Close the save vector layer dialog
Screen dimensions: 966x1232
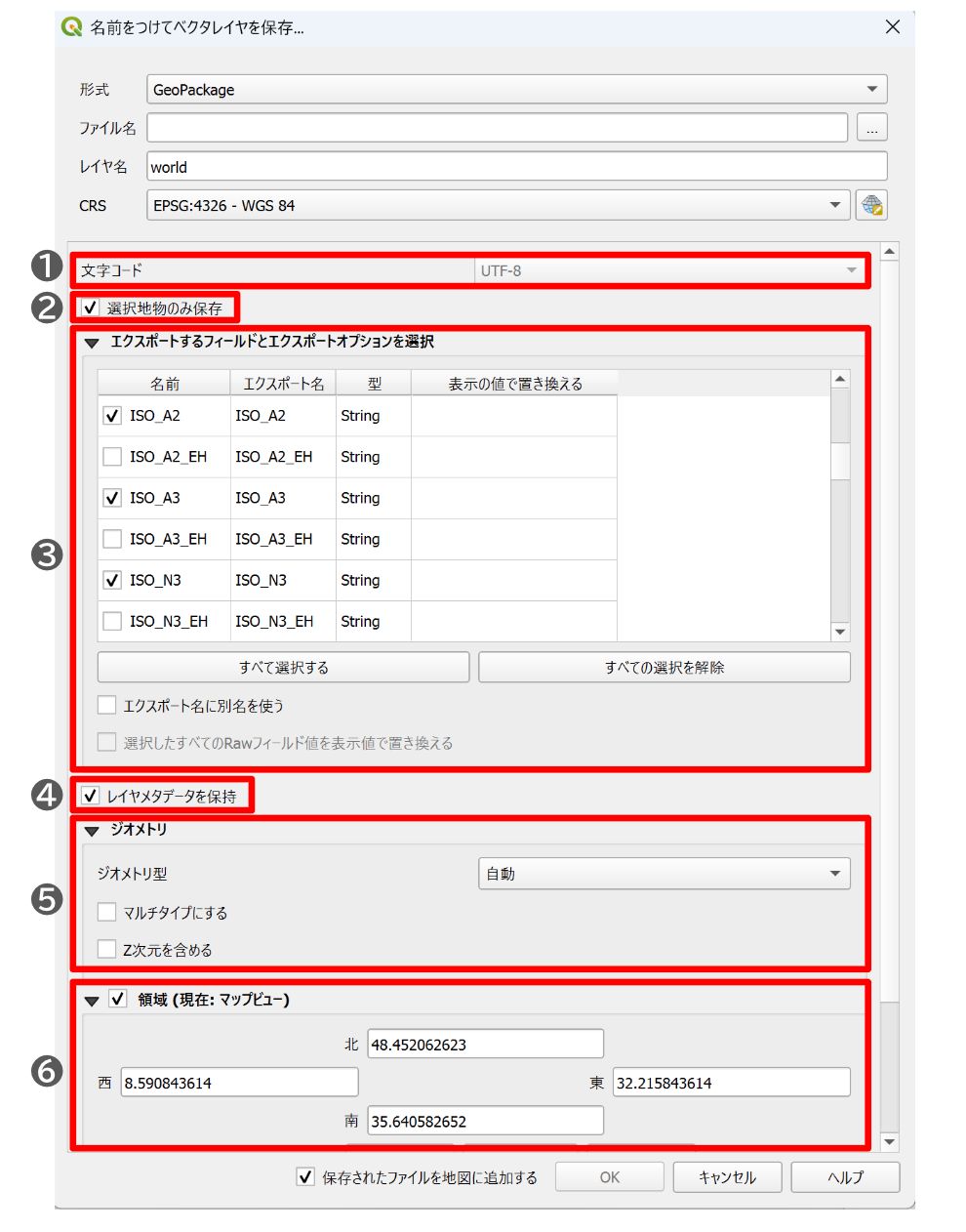point(892,27)
